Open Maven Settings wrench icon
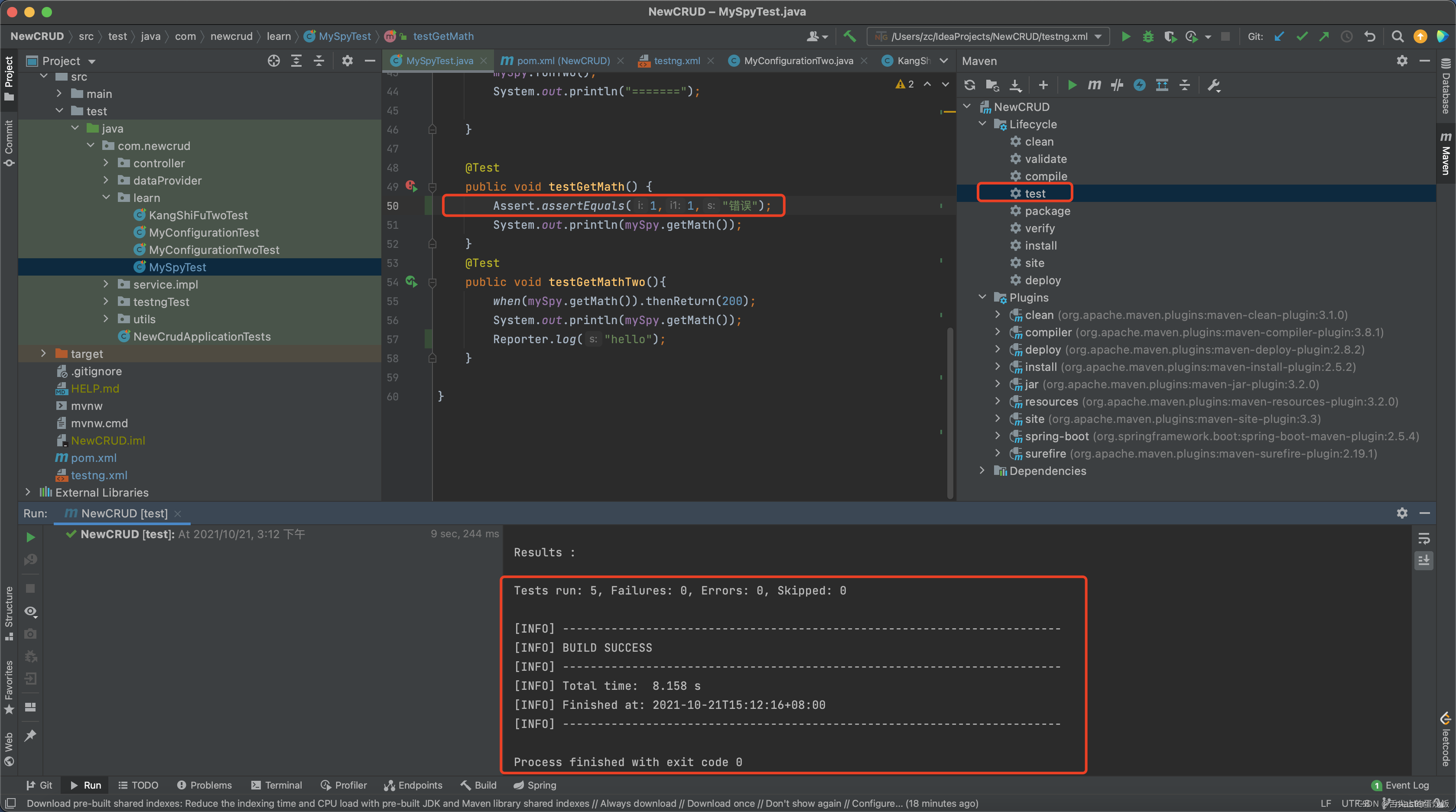 coord(1213,85)
